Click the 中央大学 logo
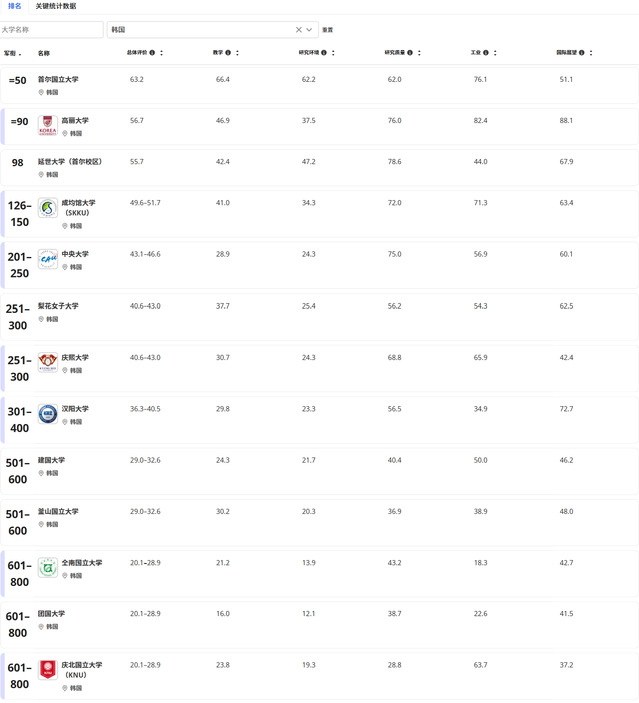639x703 pixels. pyautogui.click(x=47, y=259)
